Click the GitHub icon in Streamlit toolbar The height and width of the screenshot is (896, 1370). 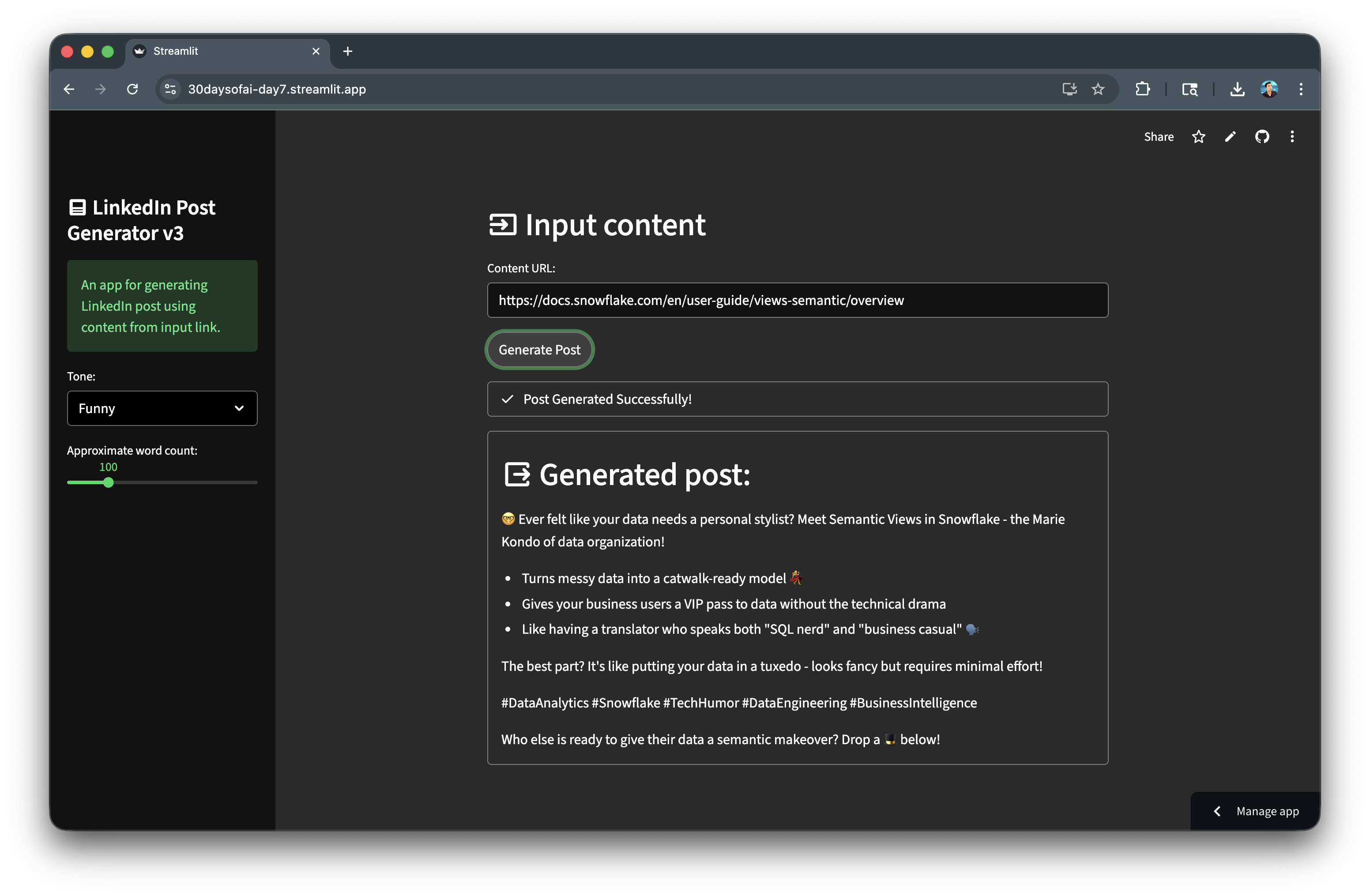pos(1262,136)
